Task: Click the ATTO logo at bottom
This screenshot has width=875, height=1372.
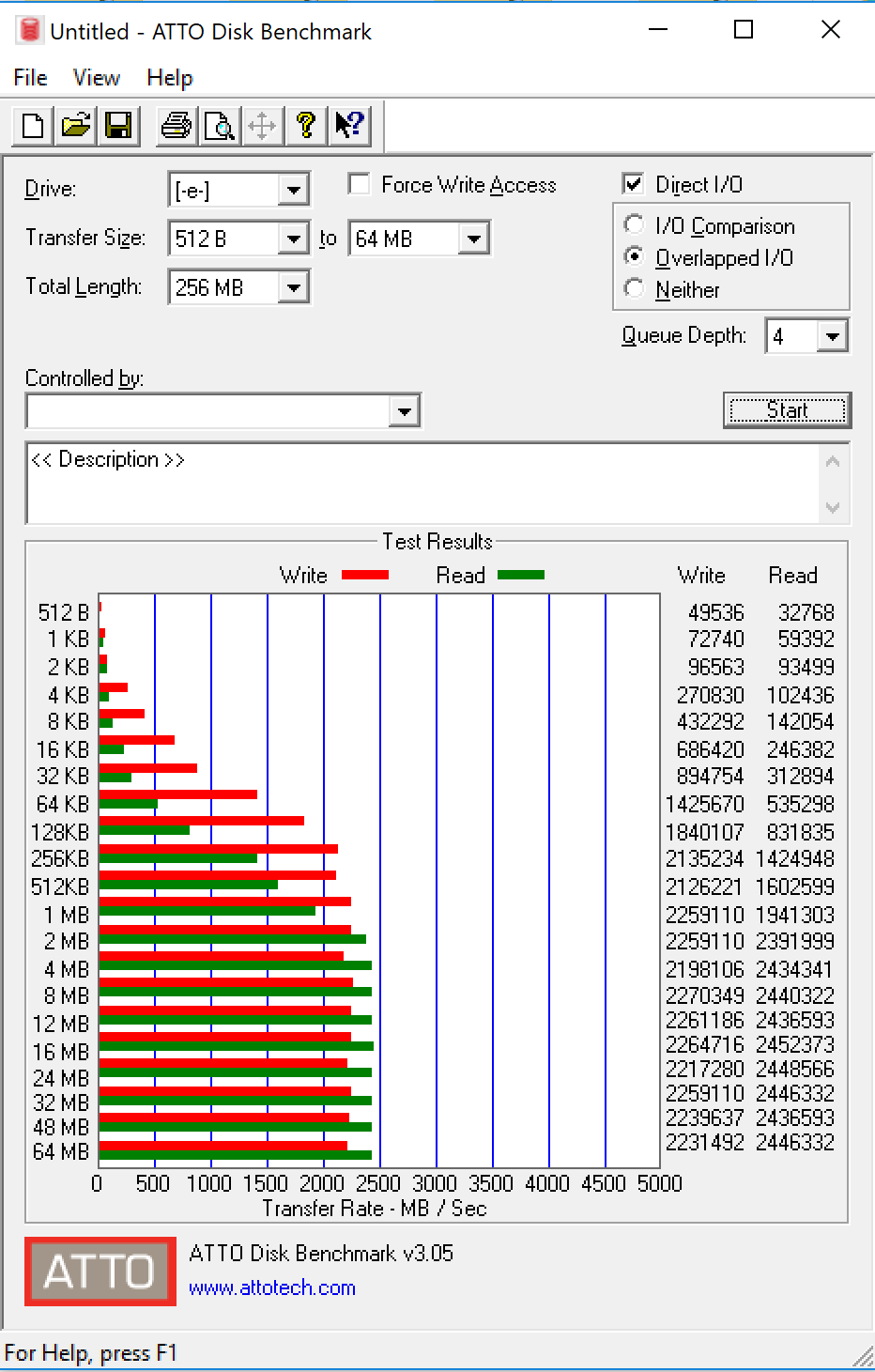Action: point(100,1272)
